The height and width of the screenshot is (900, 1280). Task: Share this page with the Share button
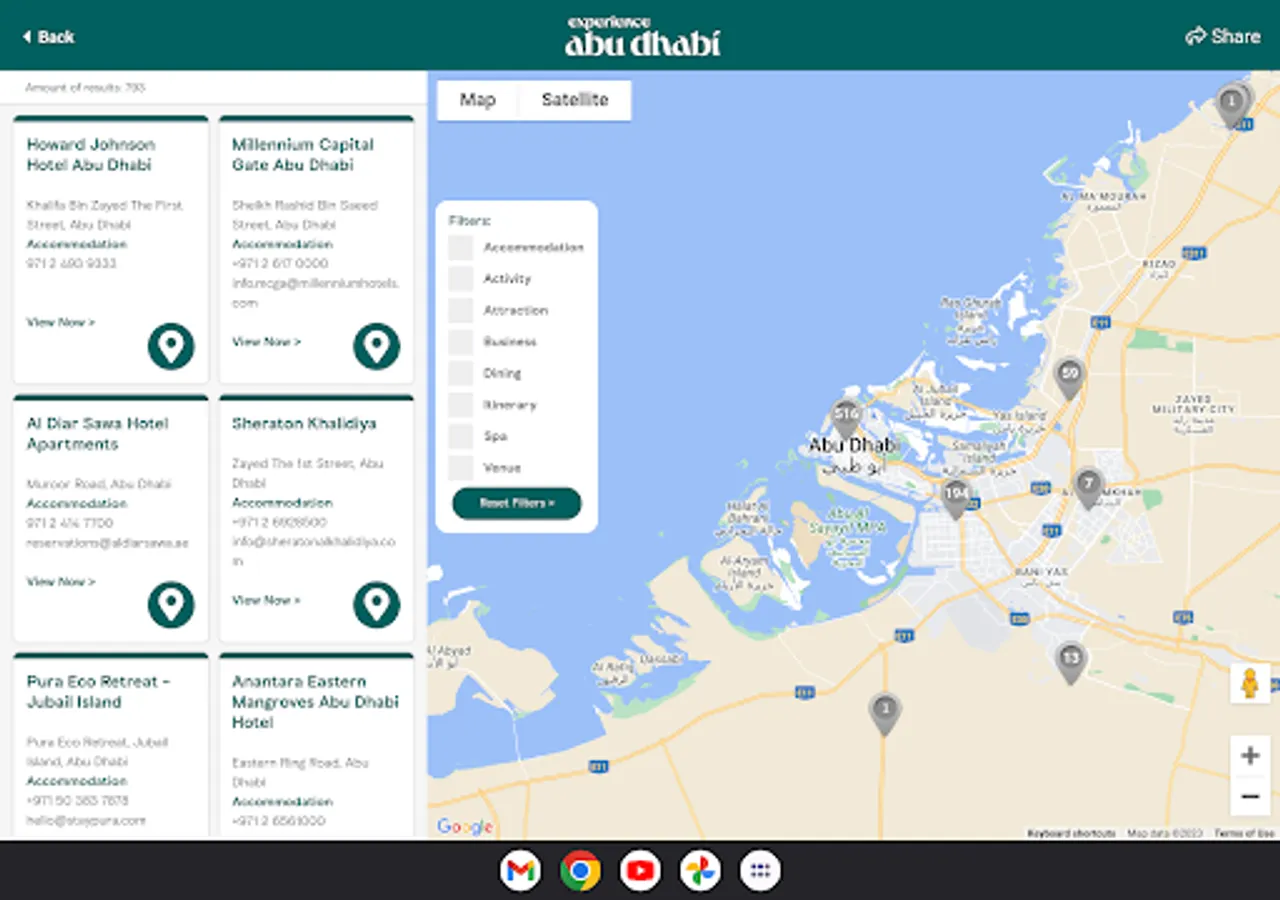click(1222, 37)
